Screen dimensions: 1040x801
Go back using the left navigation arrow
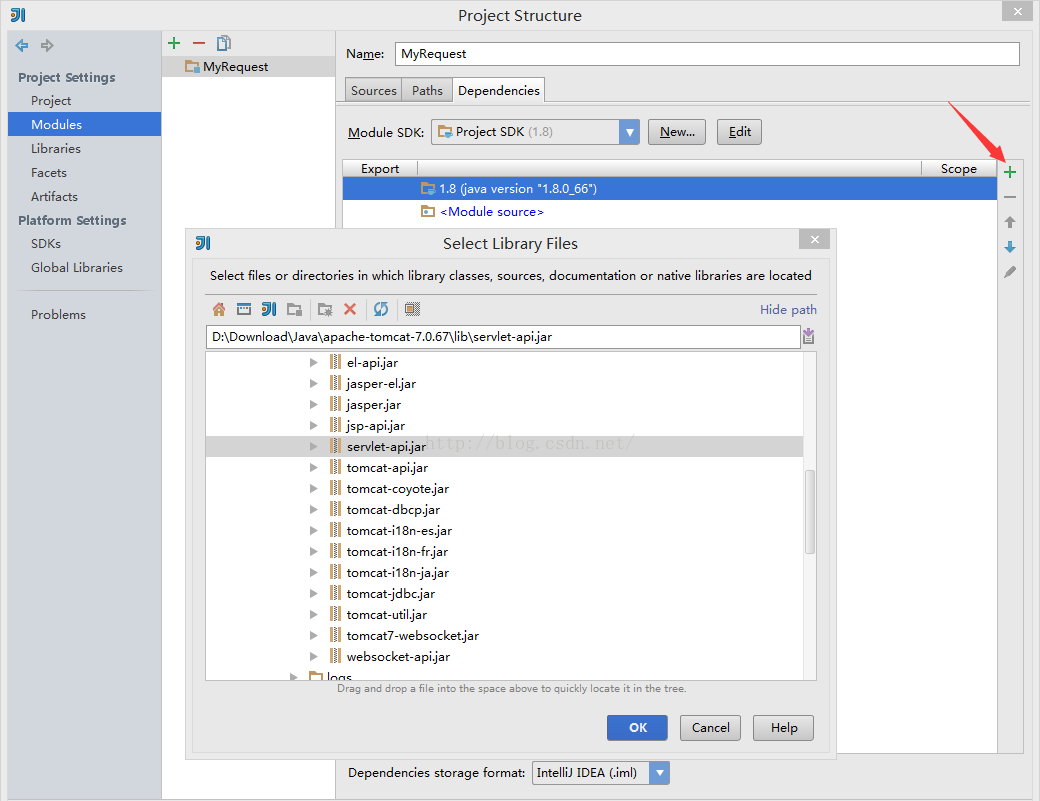22,46
